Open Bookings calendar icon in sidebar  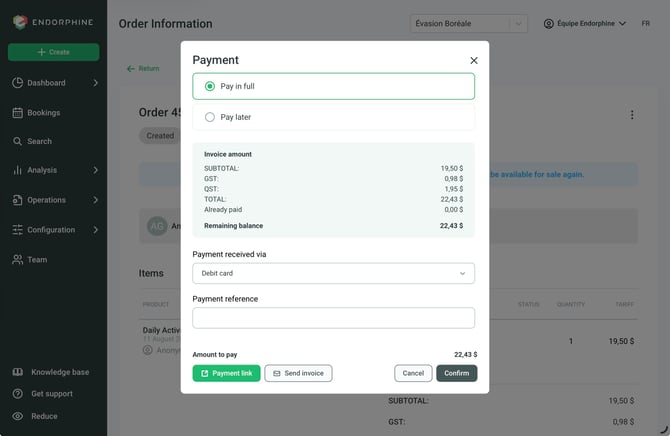pos(18,113)
